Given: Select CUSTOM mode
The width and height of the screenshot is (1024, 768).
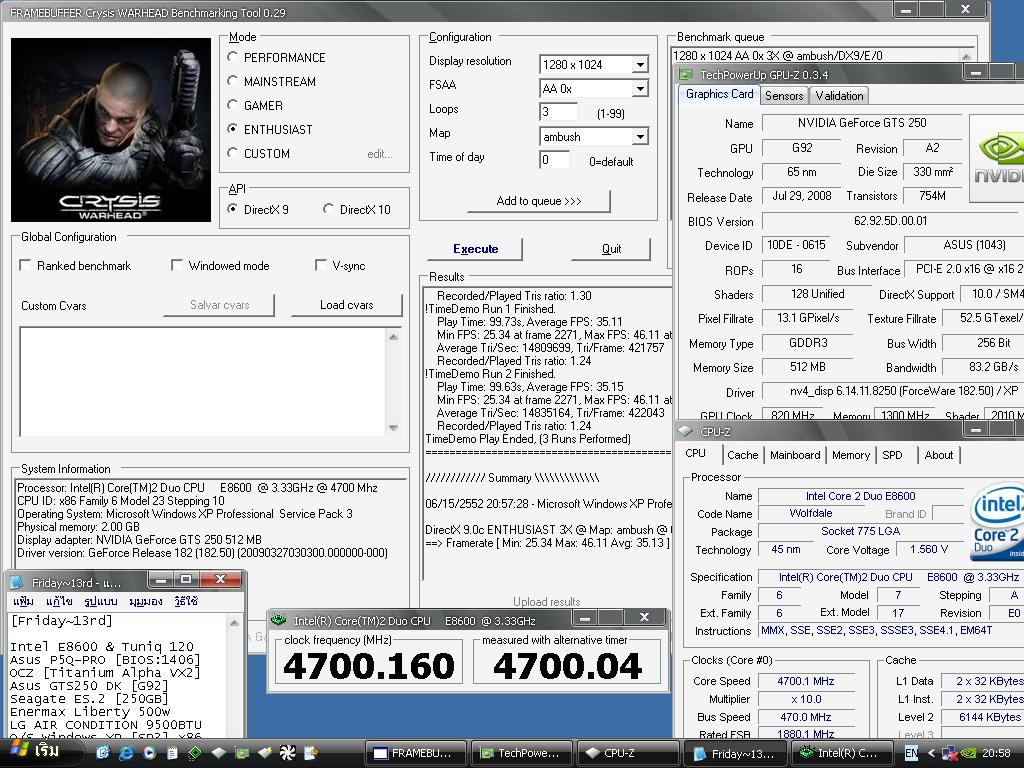Looking at the screenshot, I should (232, 153).
